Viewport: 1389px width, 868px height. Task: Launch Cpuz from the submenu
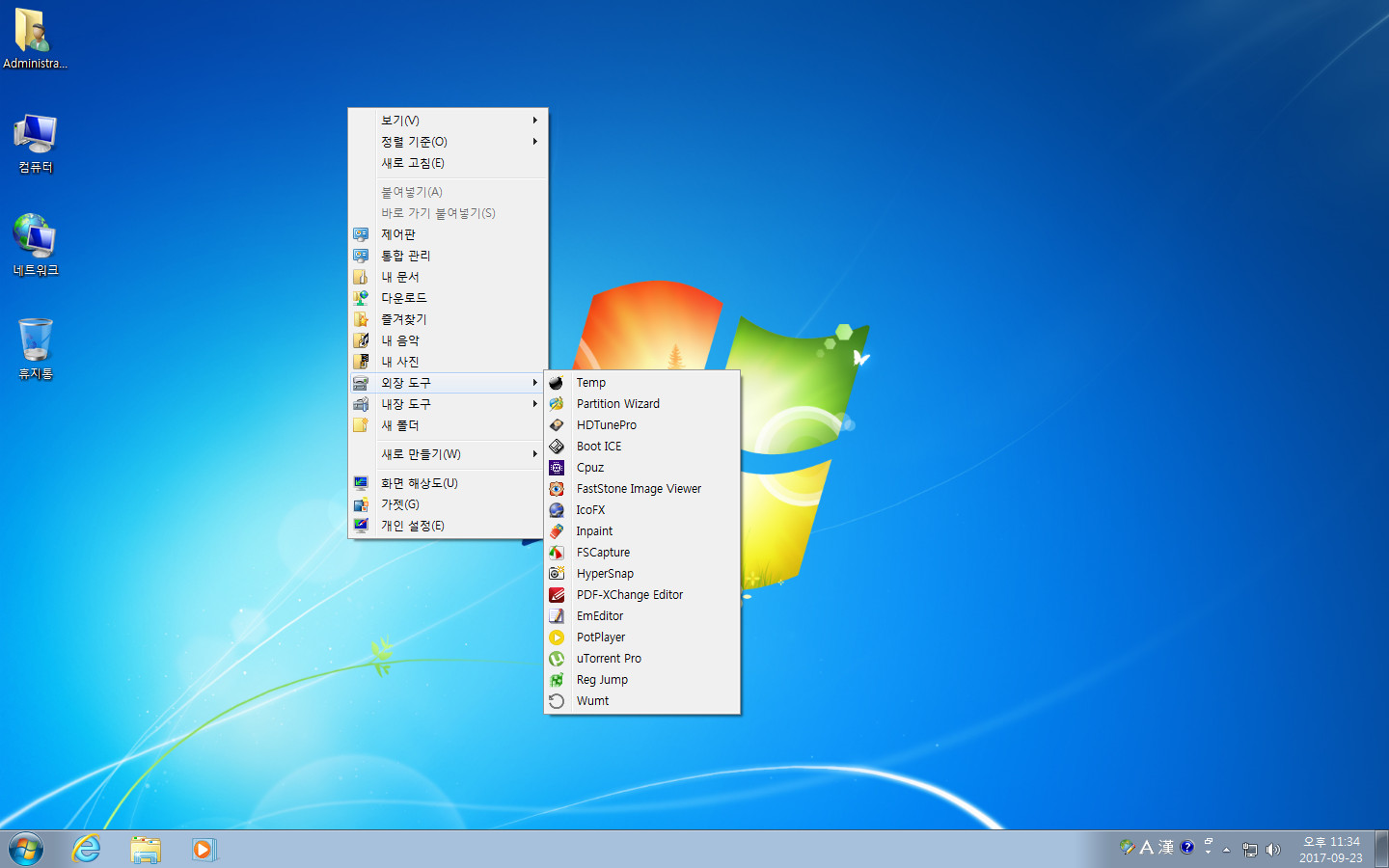click(642, 468)
